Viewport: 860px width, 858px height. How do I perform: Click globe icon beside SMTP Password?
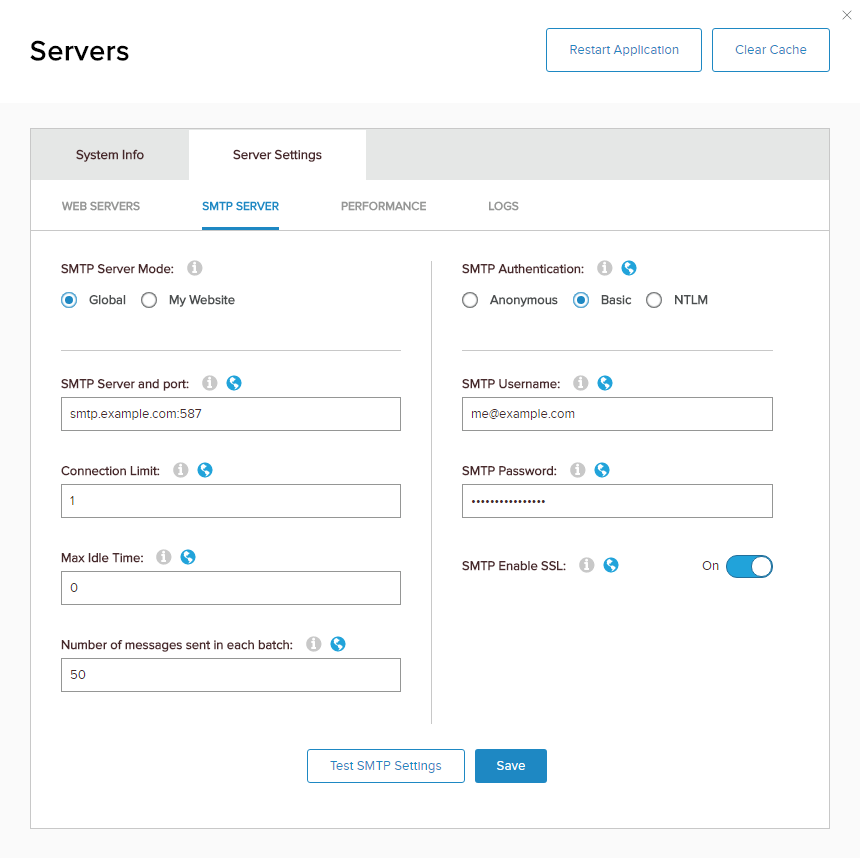click(602, 470)
